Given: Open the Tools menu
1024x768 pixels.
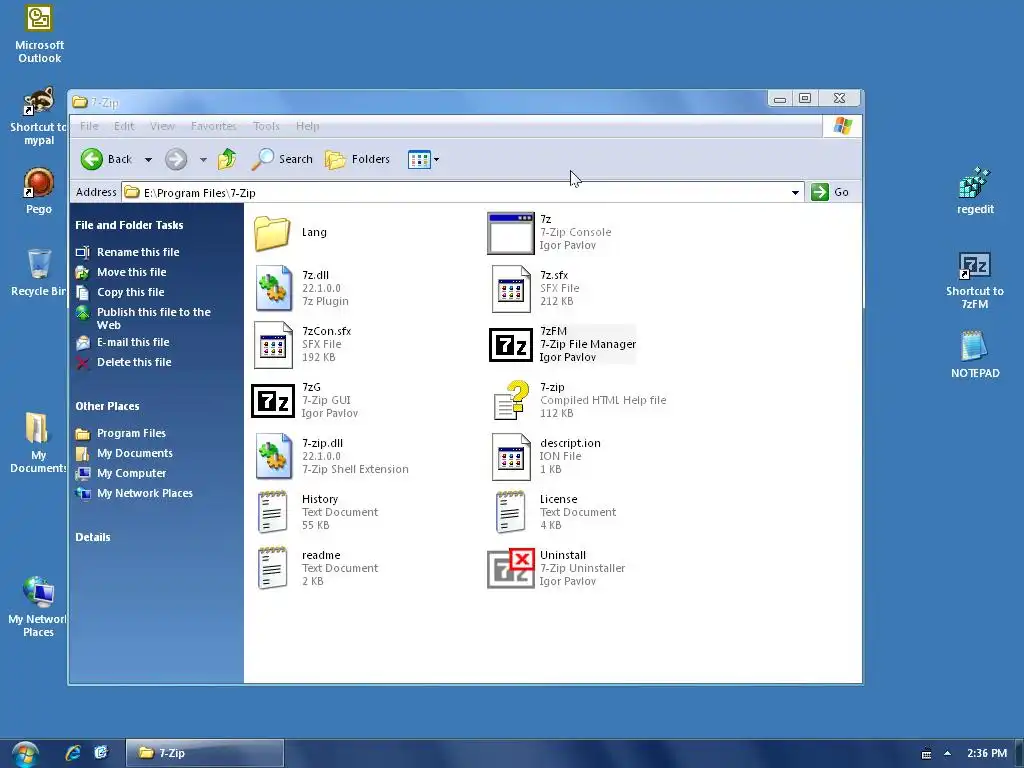Looking at the screenshot, I should (266, 126).
